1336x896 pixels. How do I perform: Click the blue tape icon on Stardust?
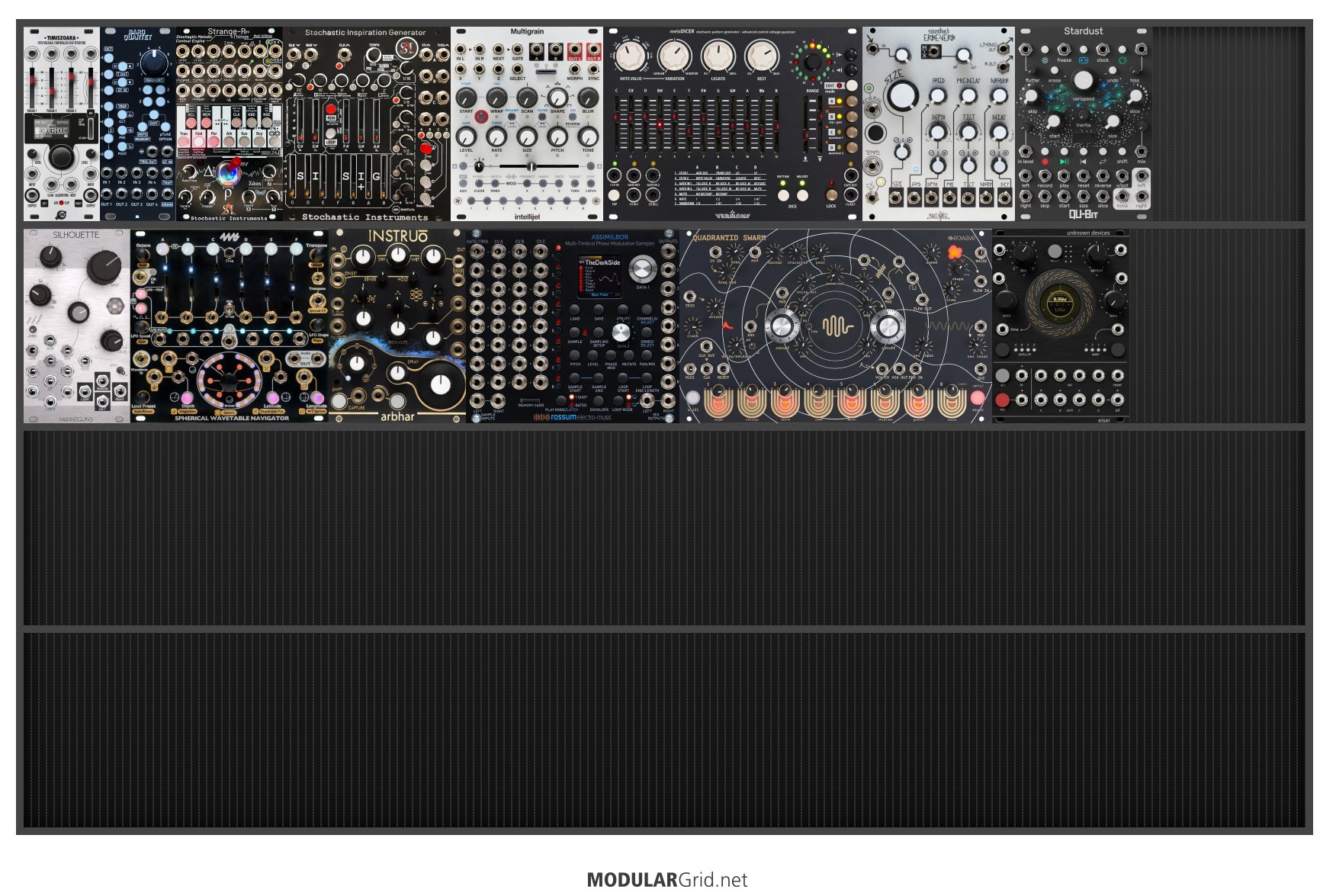click(x=1083, y=59)
